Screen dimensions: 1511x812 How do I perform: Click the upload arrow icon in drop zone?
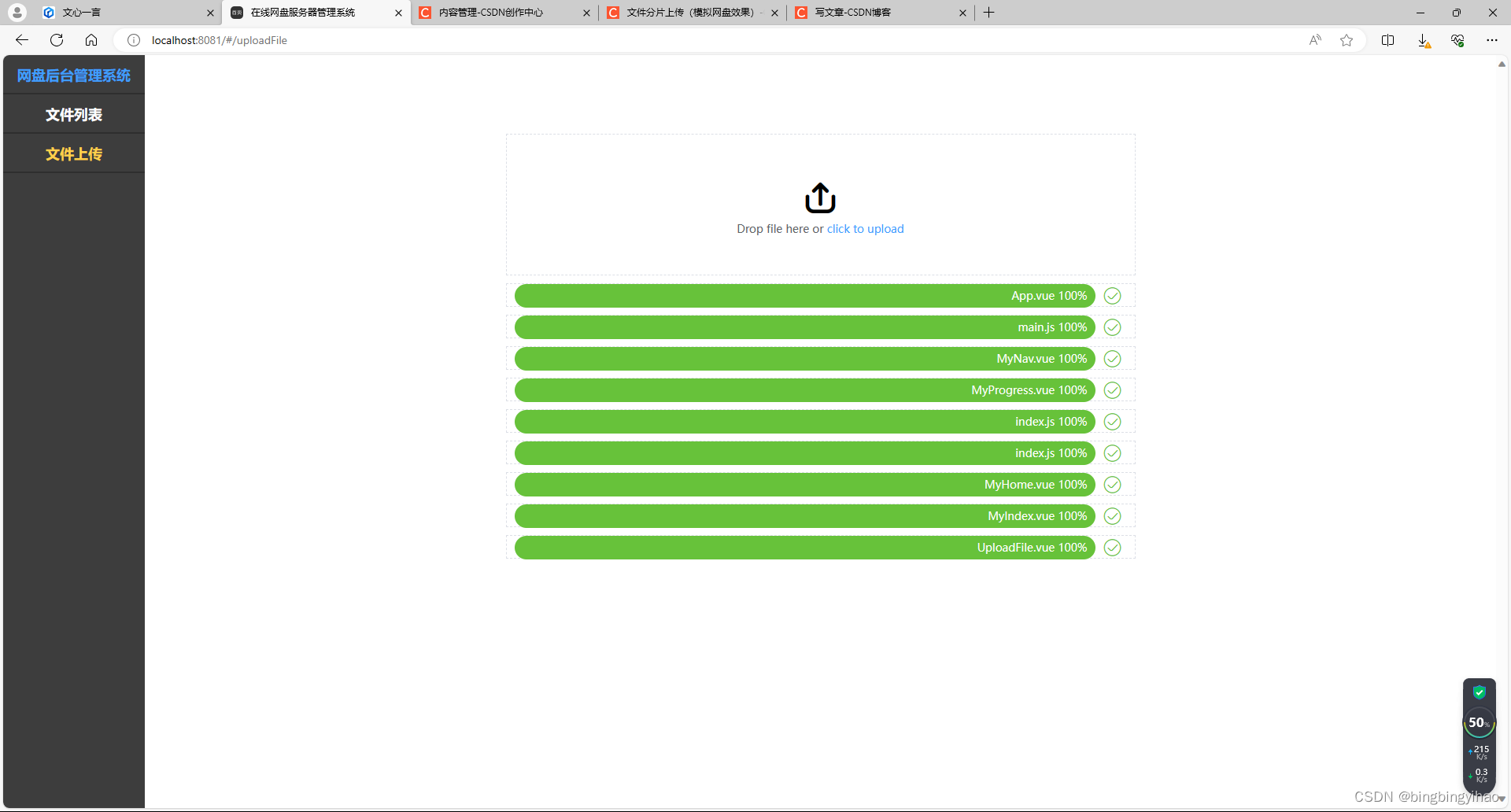(820, 198)
